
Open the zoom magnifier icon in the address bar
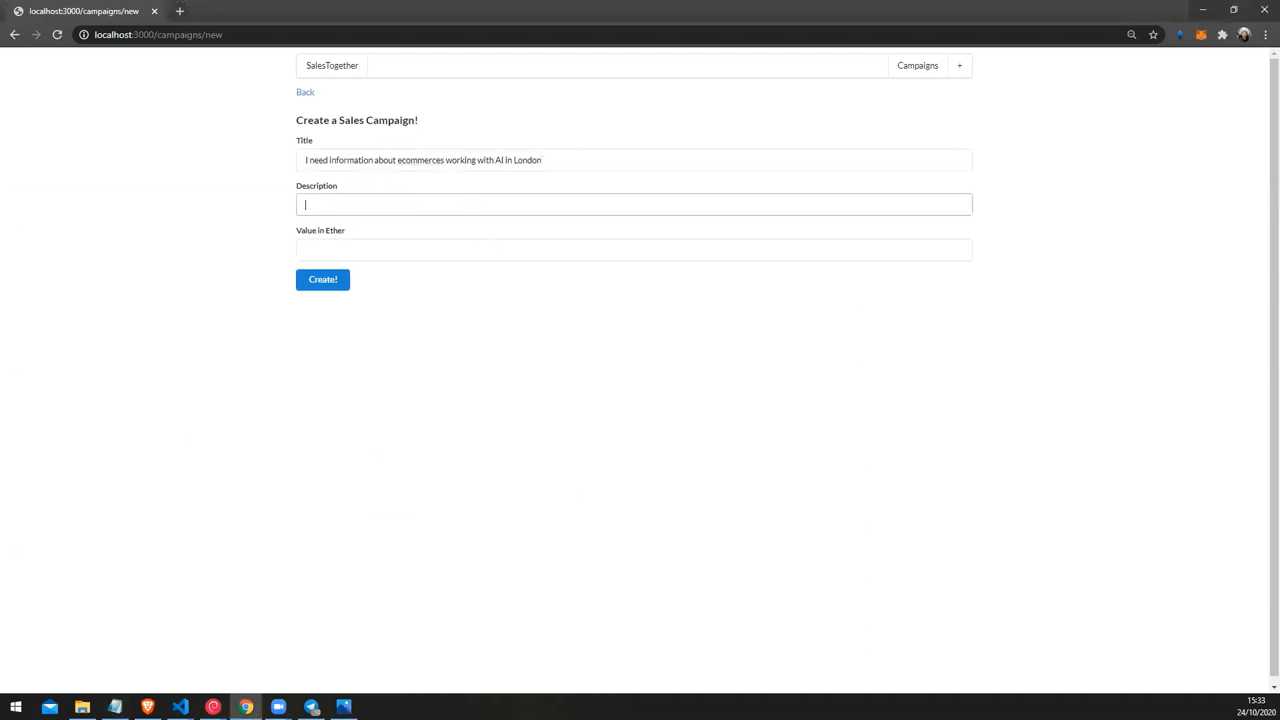[1132, 34]
